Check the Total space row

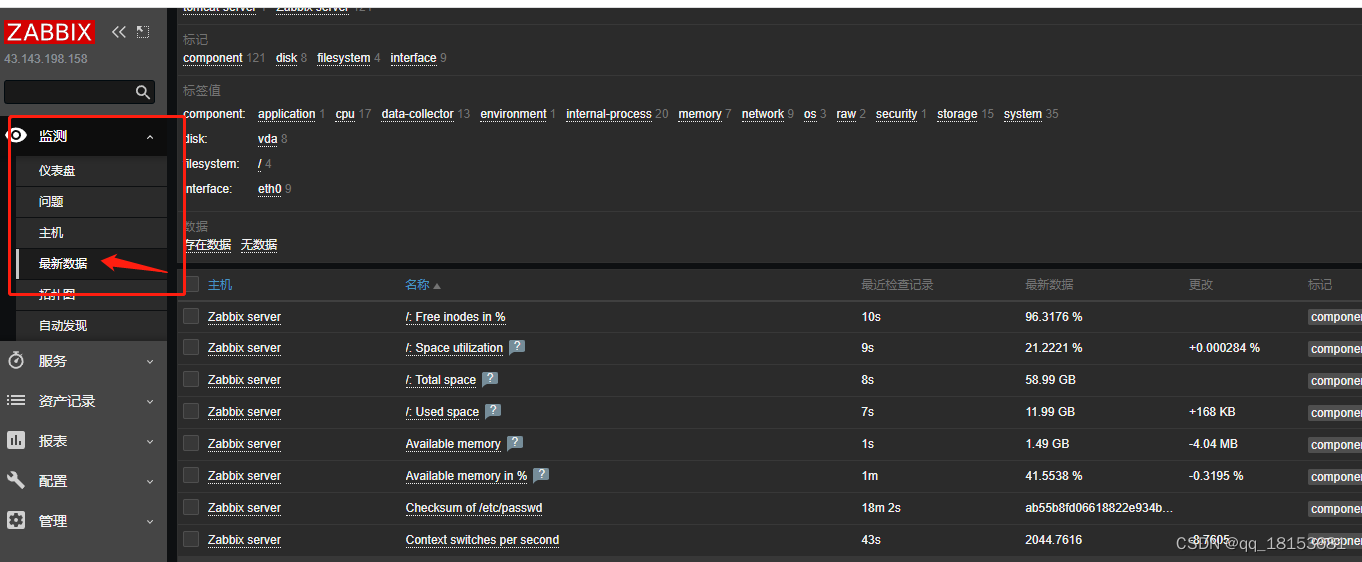pyautogui.click(x=191, y=379)
